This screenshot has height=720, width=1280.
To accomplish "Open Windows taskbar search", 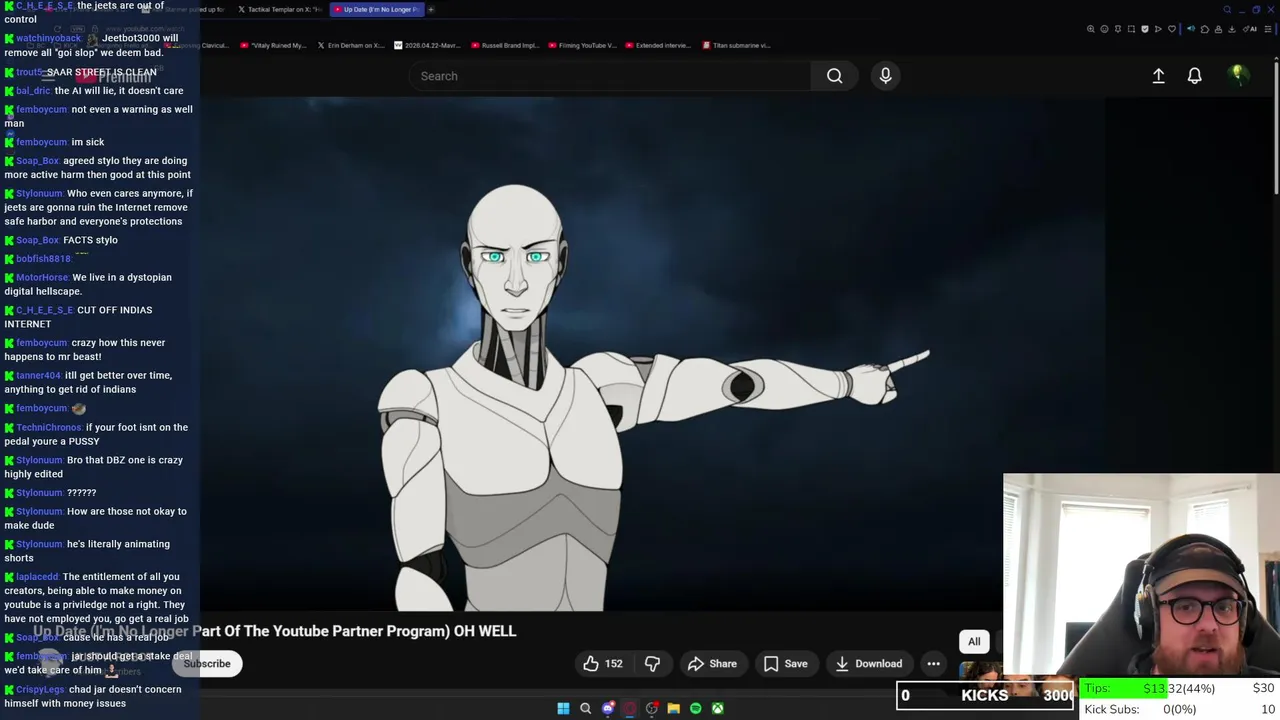I will coord(585,708).
